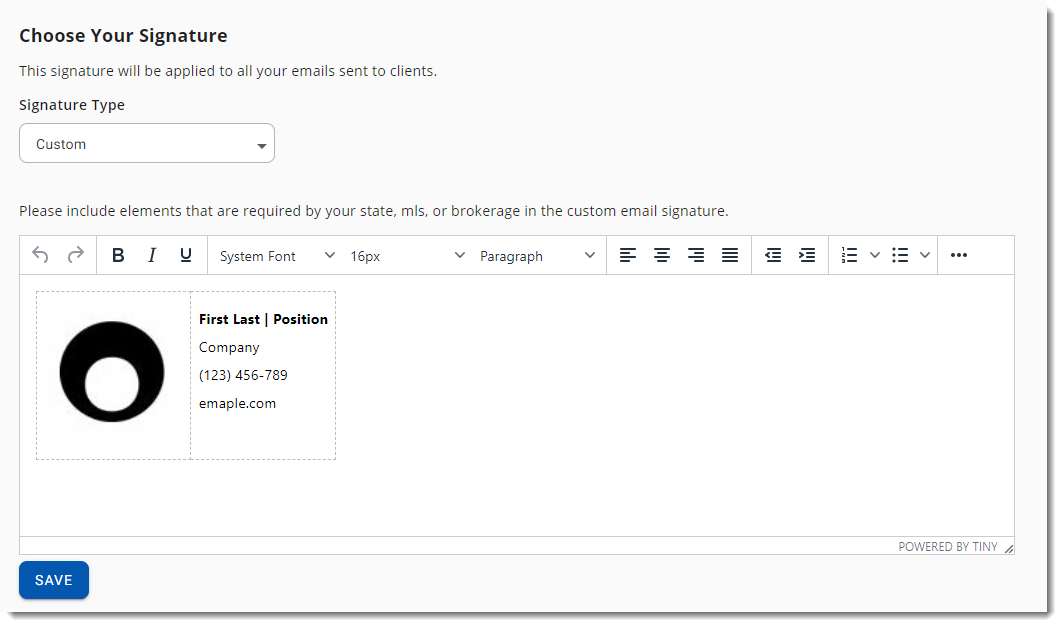Toggle Bold formatting

pyautogui.click(x=118, y=255)
